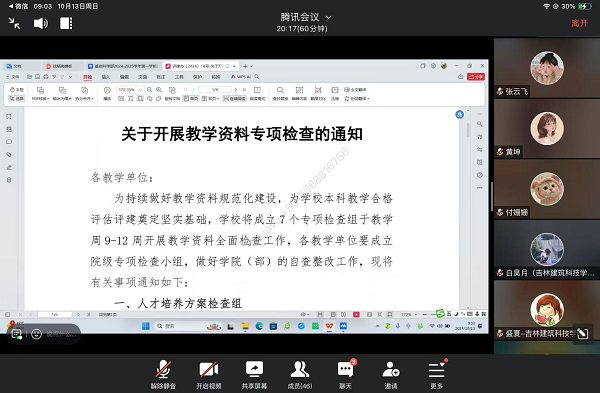Switch to 基础科学部2024-2025 tab in WPS
600x393 pixels.
click(122, 66)
